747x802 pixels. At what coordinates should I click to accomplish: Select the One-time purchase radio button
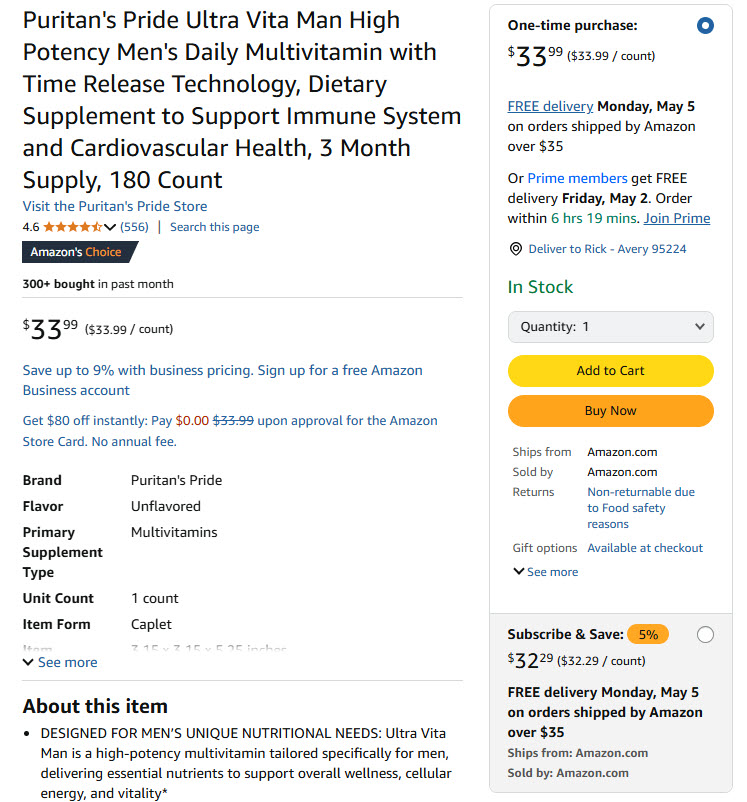705,25
